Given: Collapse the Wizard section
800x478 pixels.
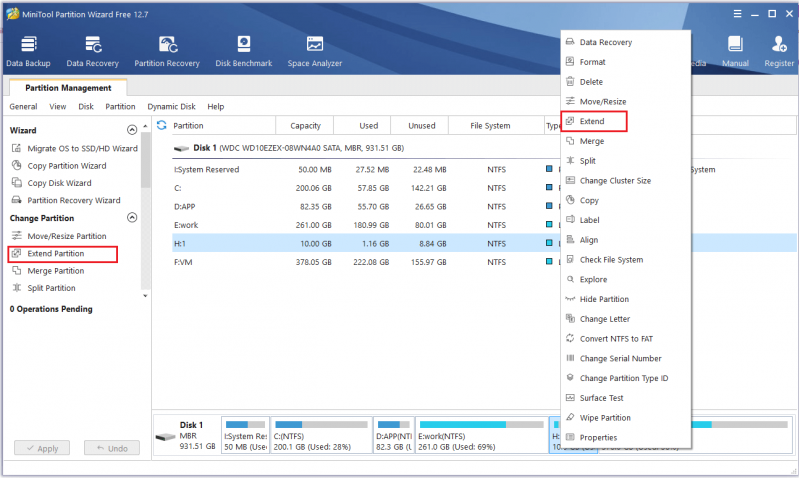Looking at the screenshot, I should coord(132,130).
